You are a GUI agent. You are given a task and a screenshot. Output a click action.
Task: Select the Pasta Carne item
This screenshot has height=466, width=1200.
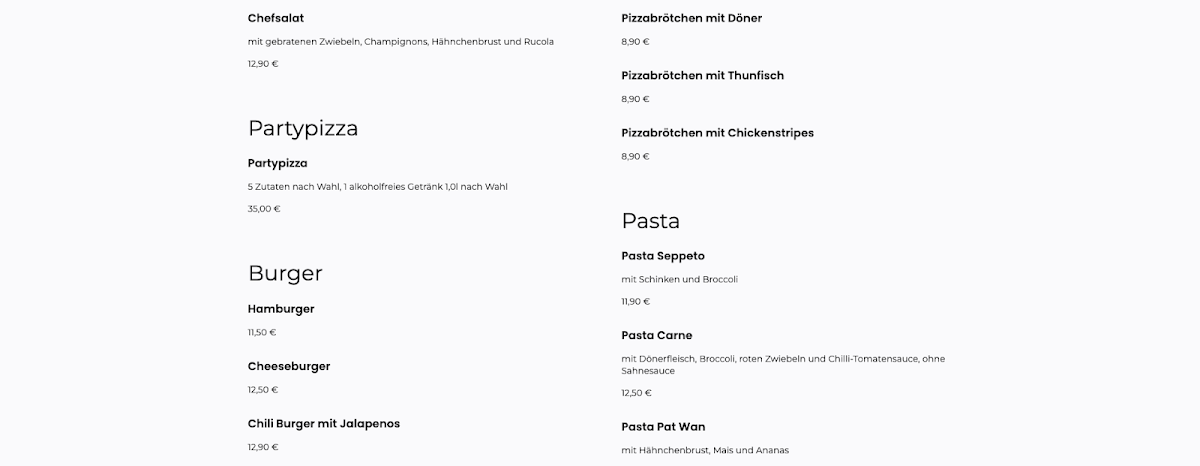(x=657, y=335)
